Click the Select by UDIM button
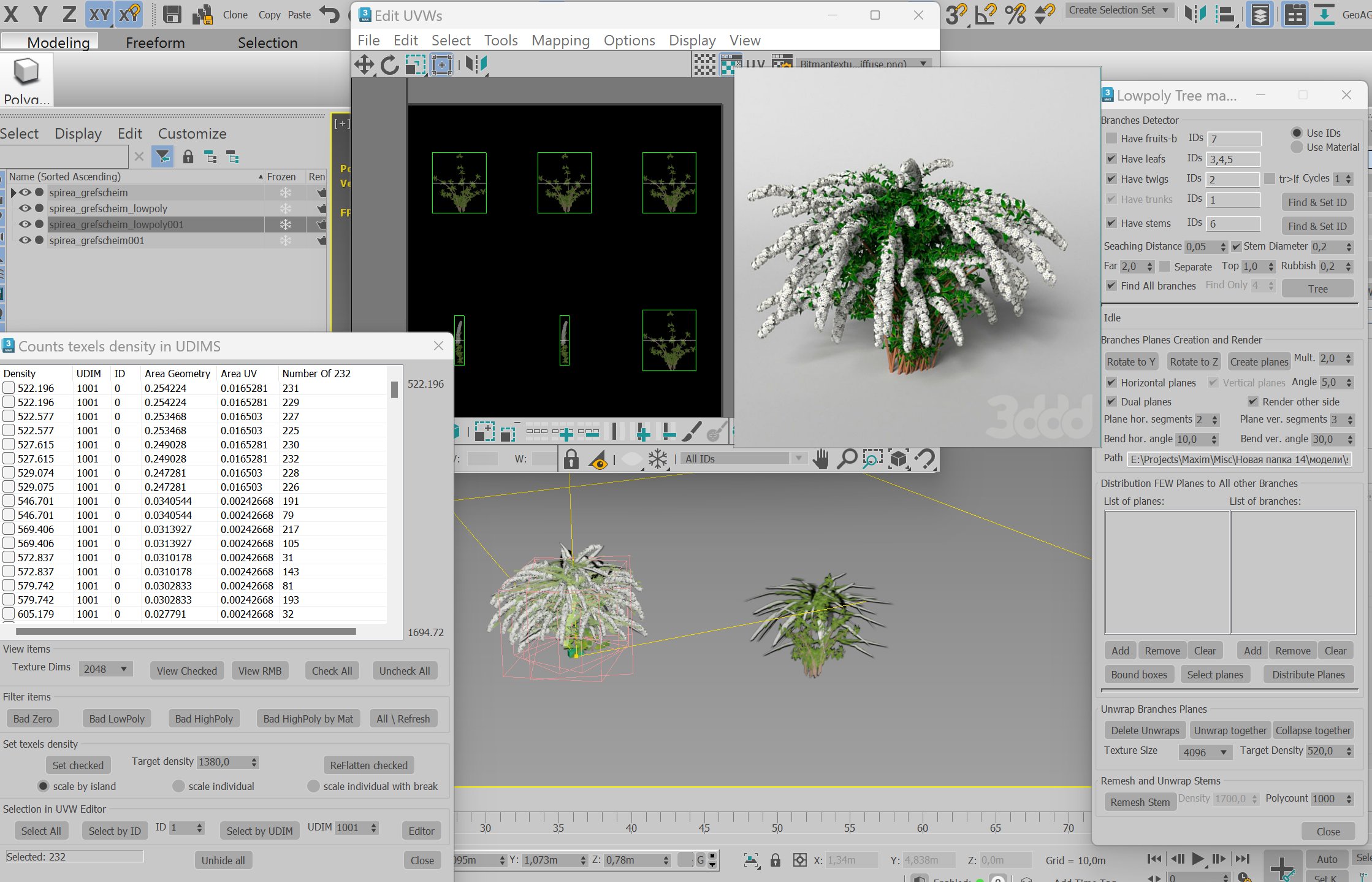This screenshot has height=882, width=1372. (x=259, y=830)
